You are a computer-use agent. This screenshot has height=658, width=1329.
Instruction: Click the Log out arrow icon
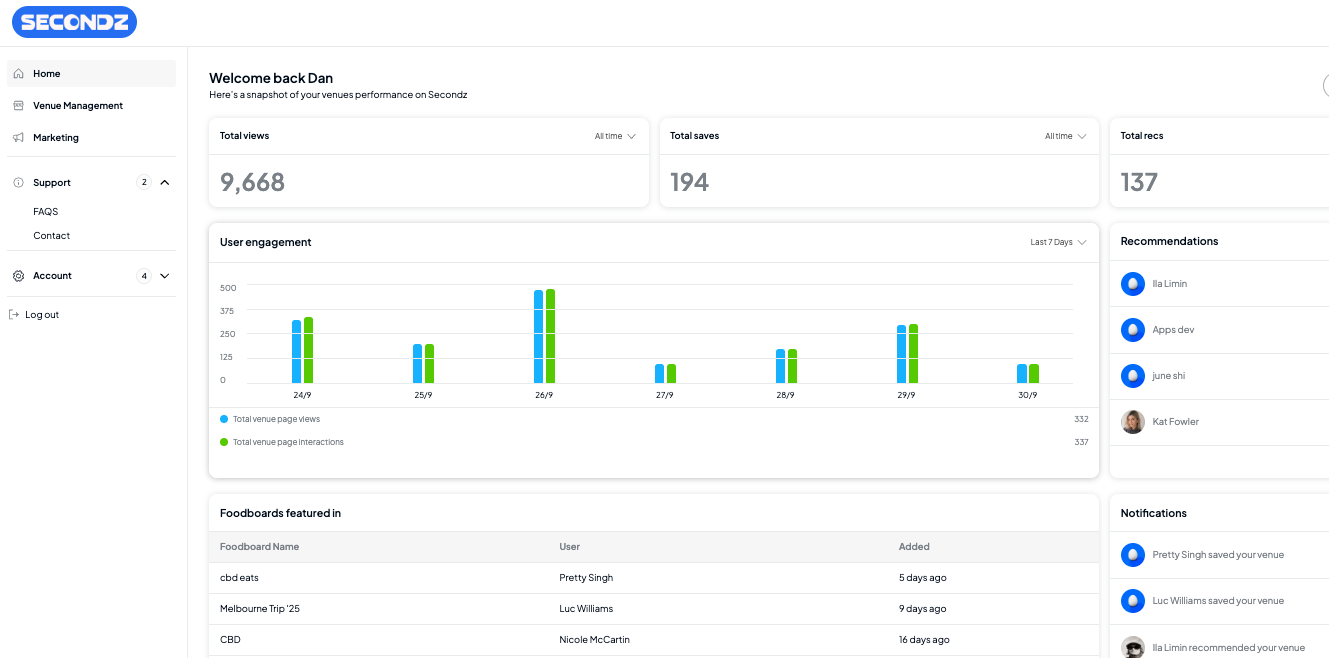(14, 315)
